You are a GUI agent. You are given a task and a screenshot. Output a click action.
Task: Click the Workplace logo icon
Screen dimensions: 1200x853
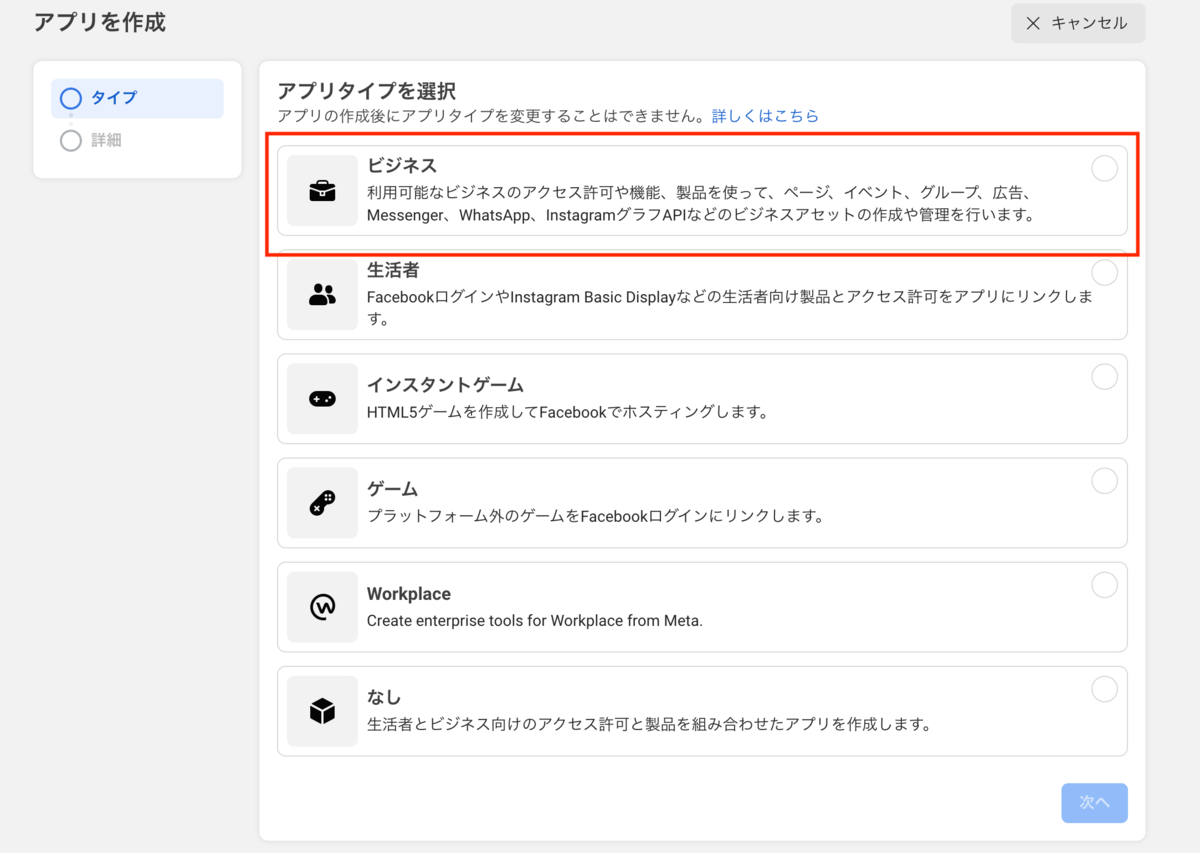pyautogui.click(x=322, y=607)
